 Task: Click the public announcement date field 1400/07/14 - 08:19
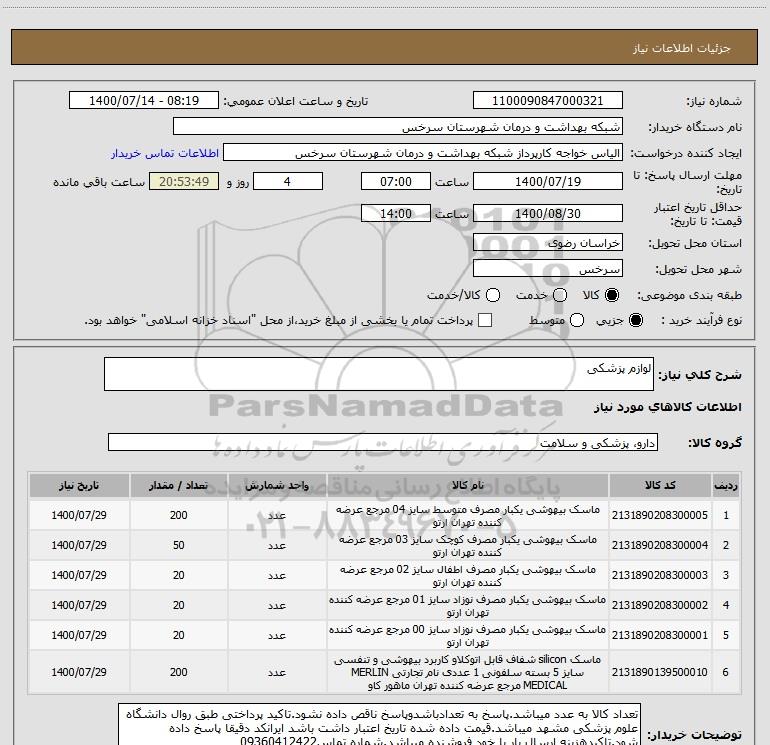click(x=144, y=101)
